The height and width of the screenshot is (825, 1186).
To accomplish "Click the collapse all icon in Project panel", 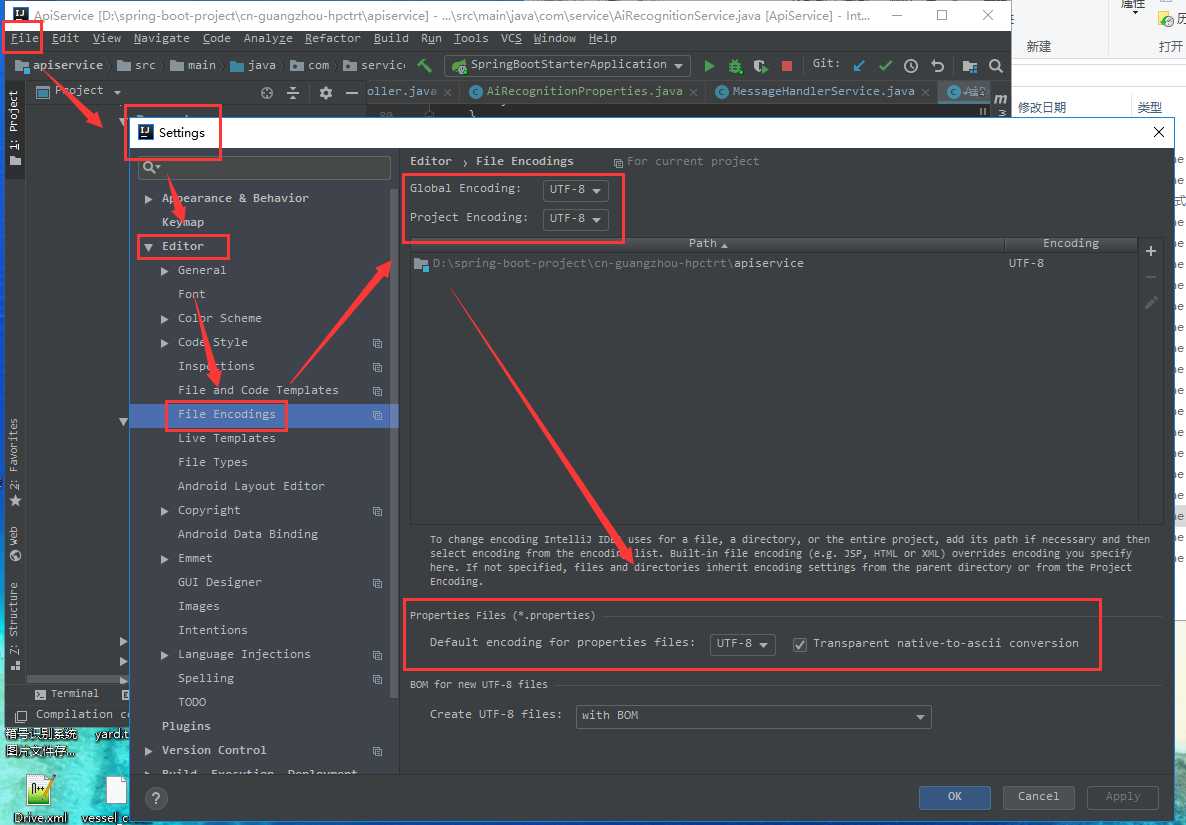I will [293, 93].
